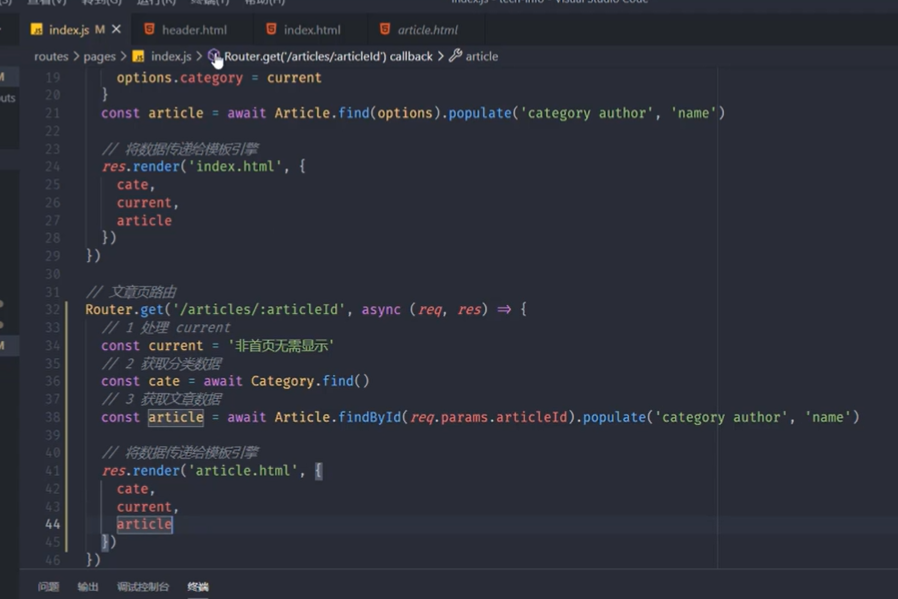This screenshot has width=898, height=599.
Task: Click the 'async' keyword on line 32
Action: pyautogui.click(x=381, y=310)
